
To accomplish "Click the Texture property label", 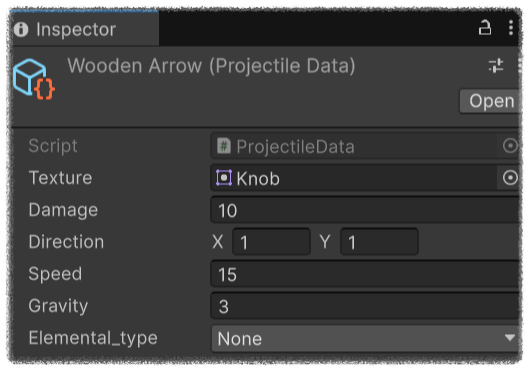I will click(x=61, y=178).
